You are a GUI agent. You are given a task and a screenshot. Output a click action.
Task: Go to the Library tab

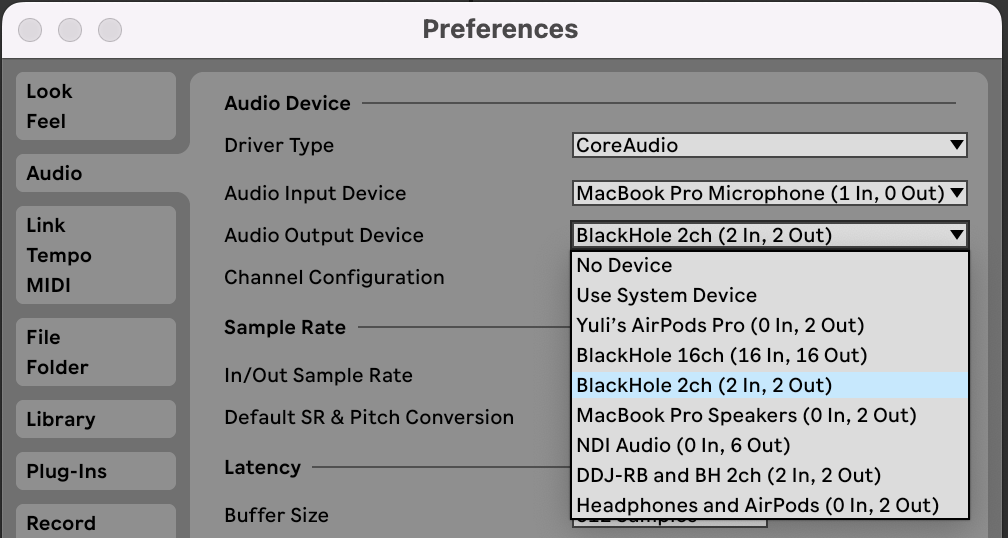click(96, 419)
